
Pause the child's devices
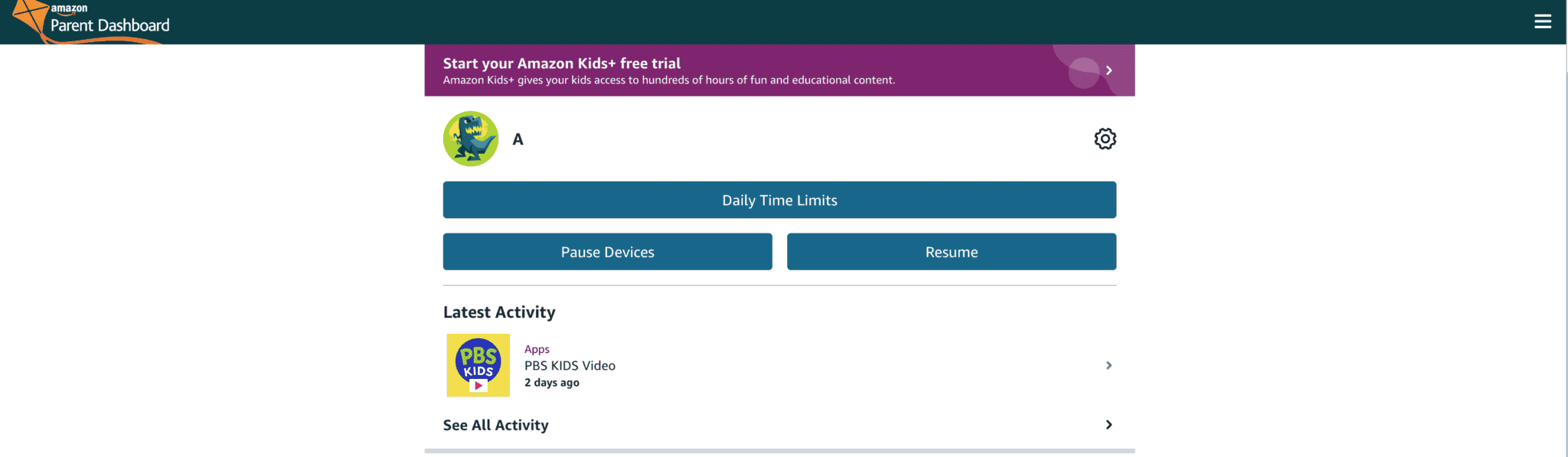[x=607, y=251]
